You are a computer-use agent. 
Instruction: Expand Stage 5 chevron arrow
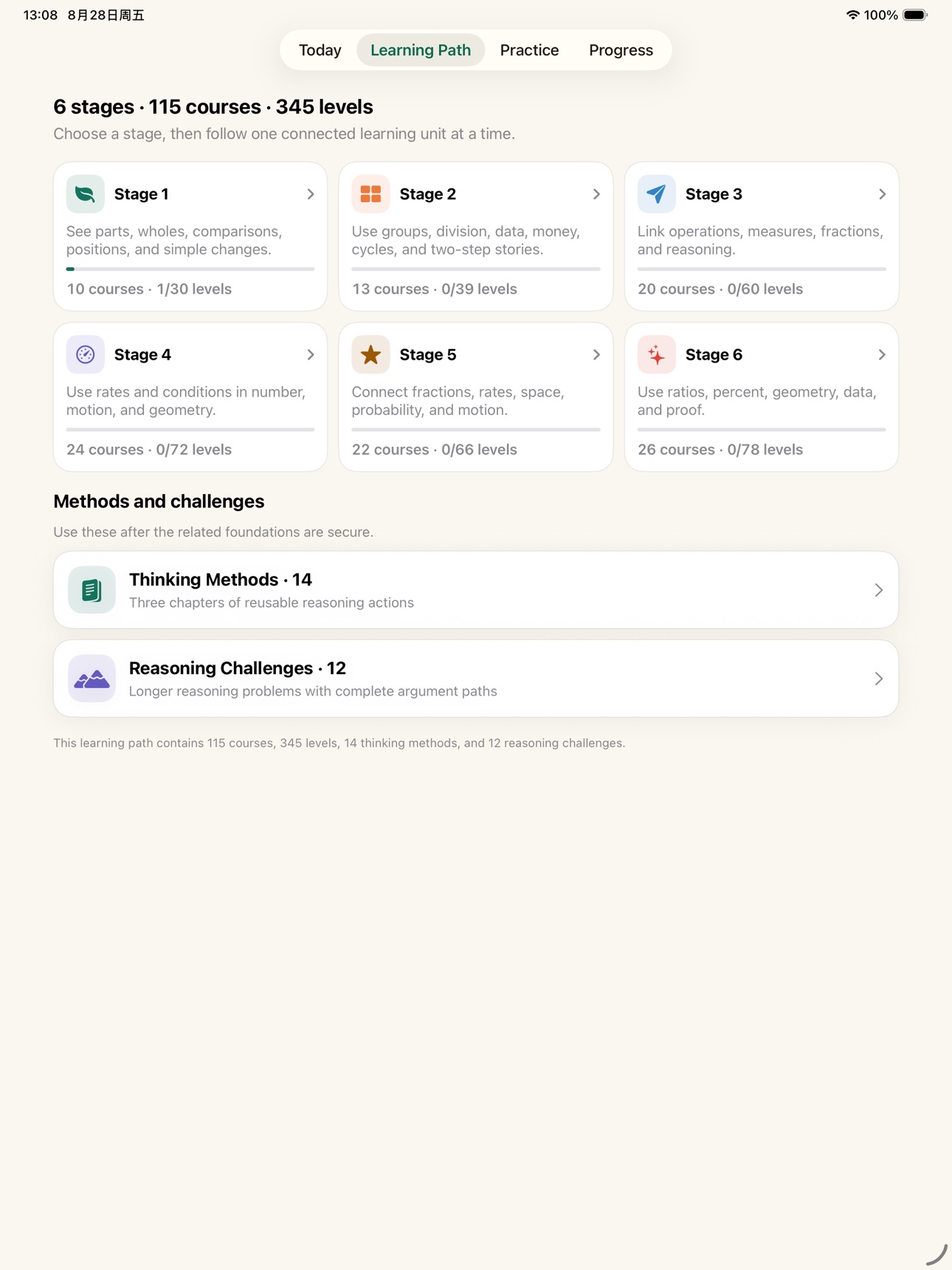point(596,354)
